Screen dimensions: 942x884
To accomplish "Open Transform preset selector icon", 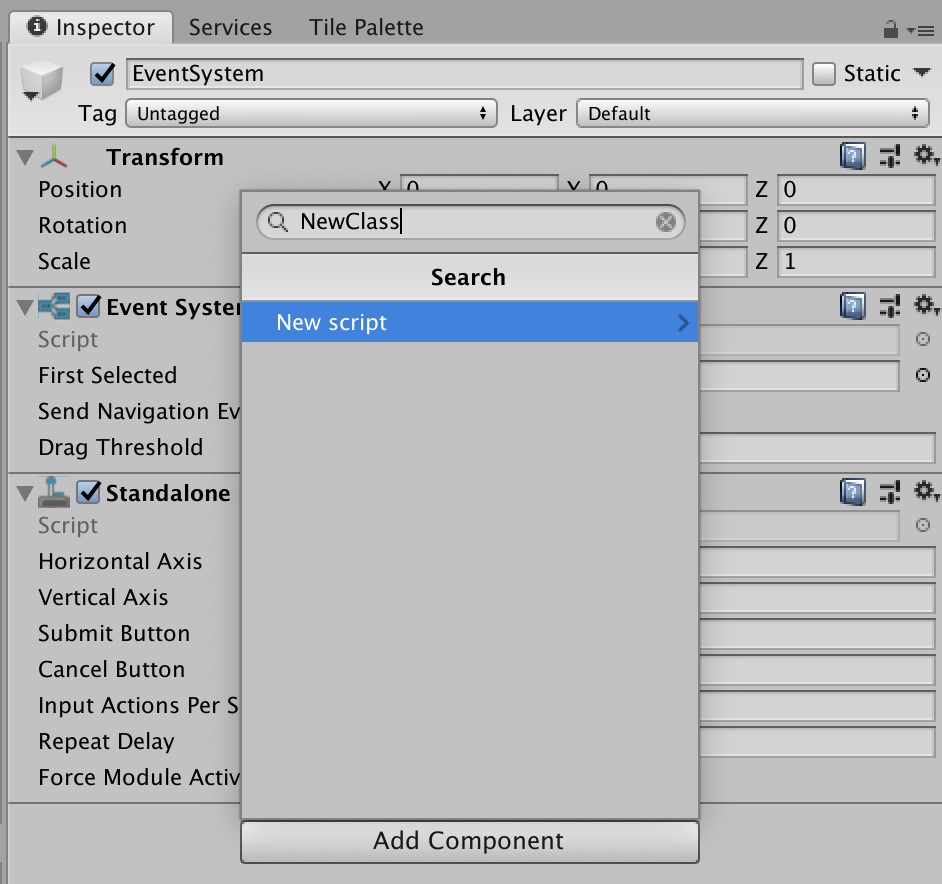I will (x=890, y=156).
